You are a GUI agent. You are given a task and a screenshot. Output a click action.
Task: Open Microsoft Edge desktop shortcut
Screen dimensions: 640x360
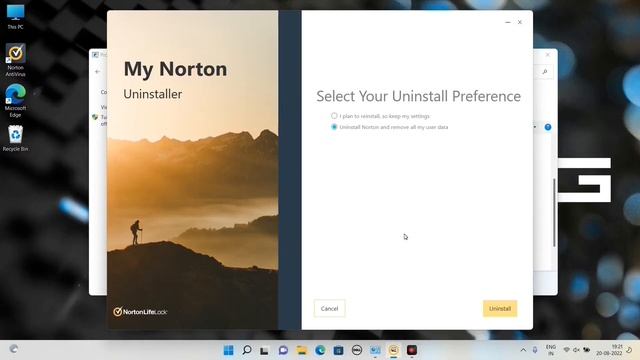point(16,101)
